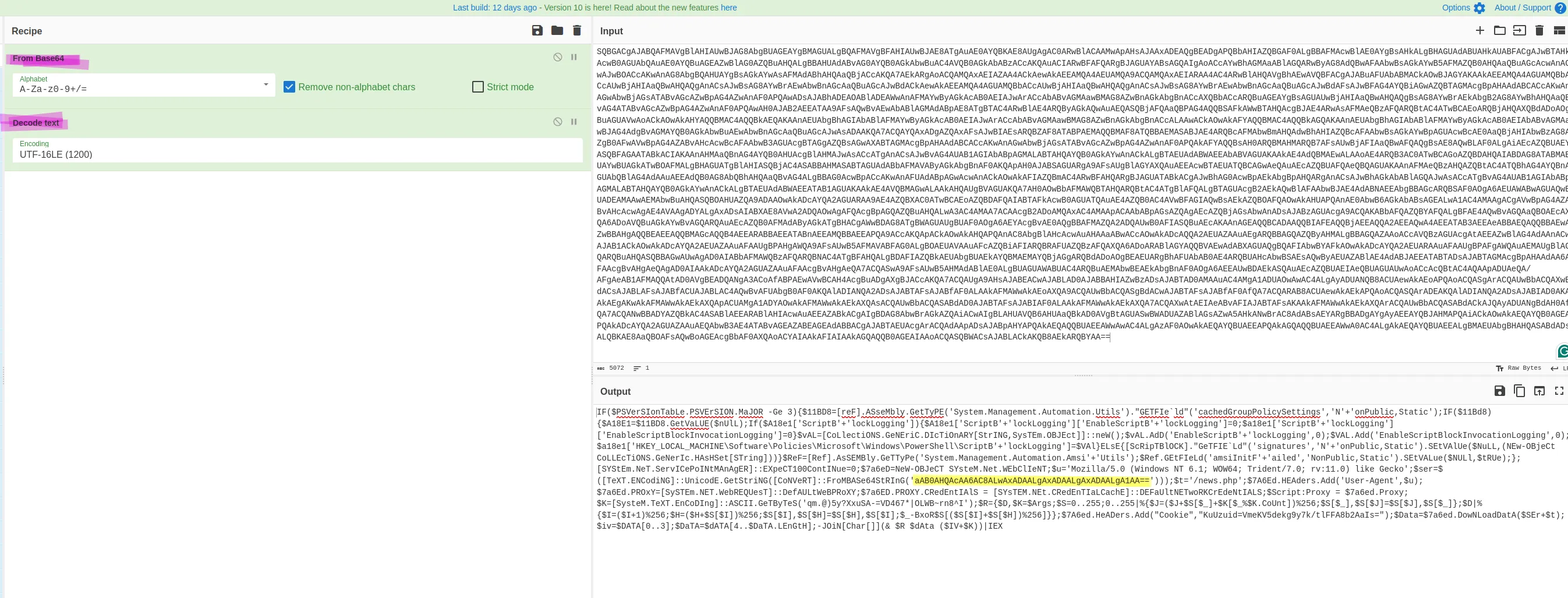Clear the entire recipe with trash icon
The width and height of the screenshot is (1568, 598).
[575, 30]
